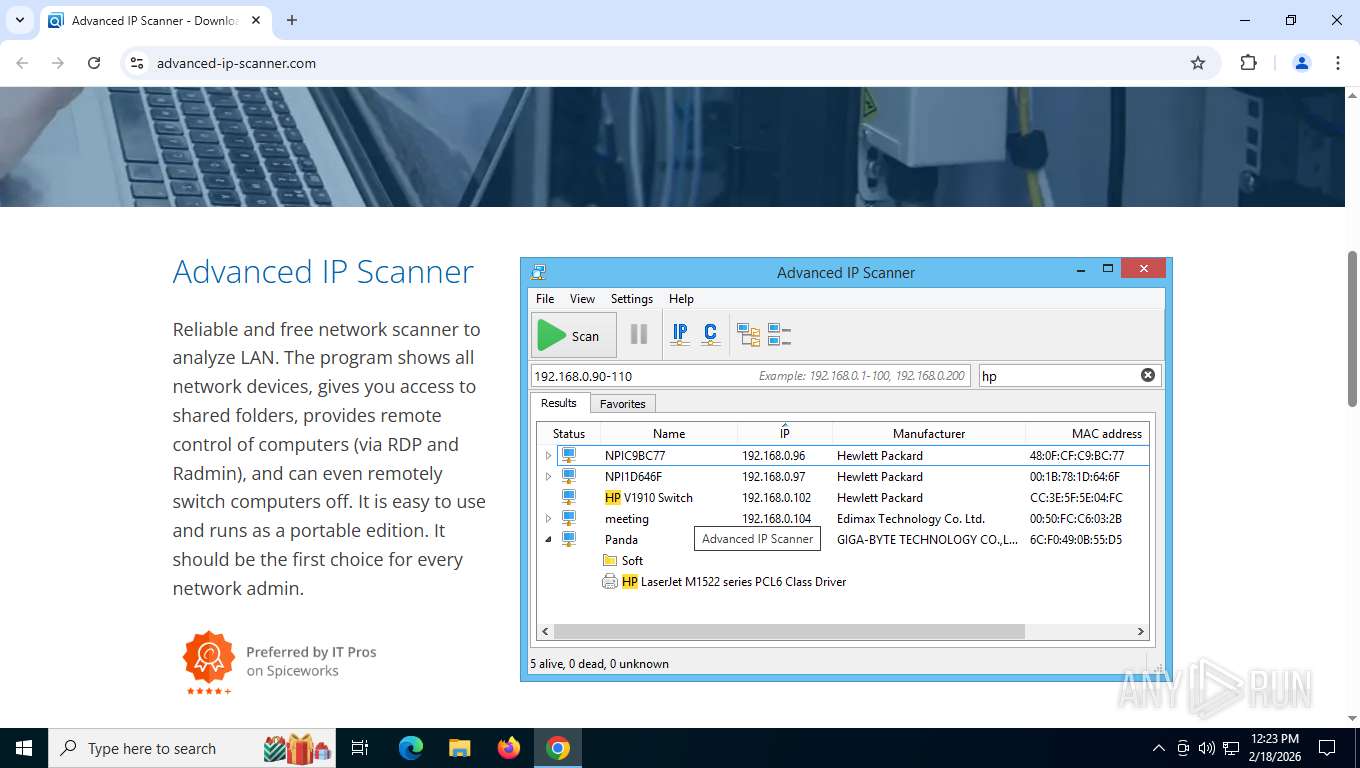Open the View menu
The height and width of the screenshot is (768, 1360).
(582, 299)
